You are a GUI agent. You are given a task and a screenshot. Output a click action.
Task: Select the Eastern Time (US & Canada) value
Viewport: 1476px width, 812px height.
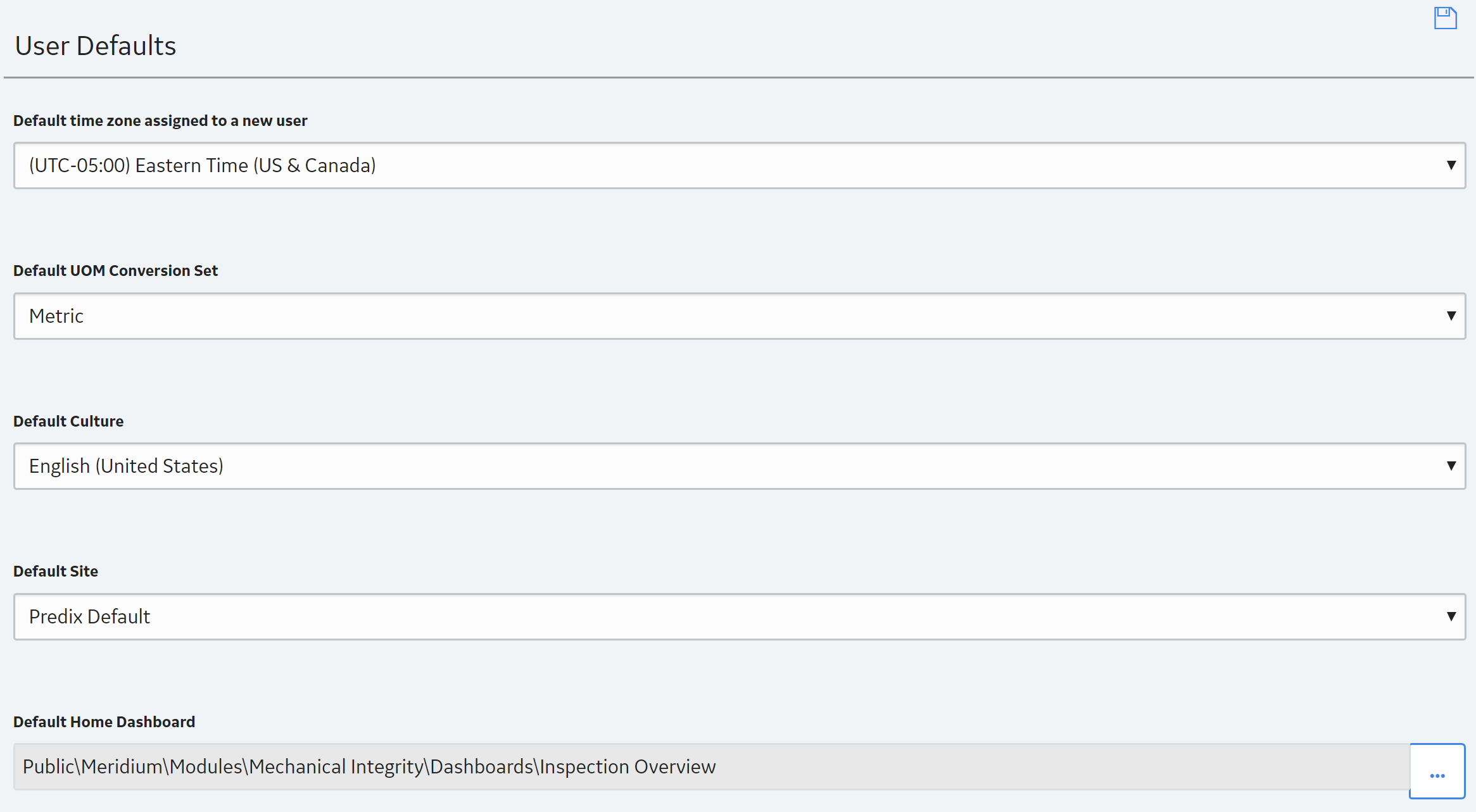click(203, 165)
